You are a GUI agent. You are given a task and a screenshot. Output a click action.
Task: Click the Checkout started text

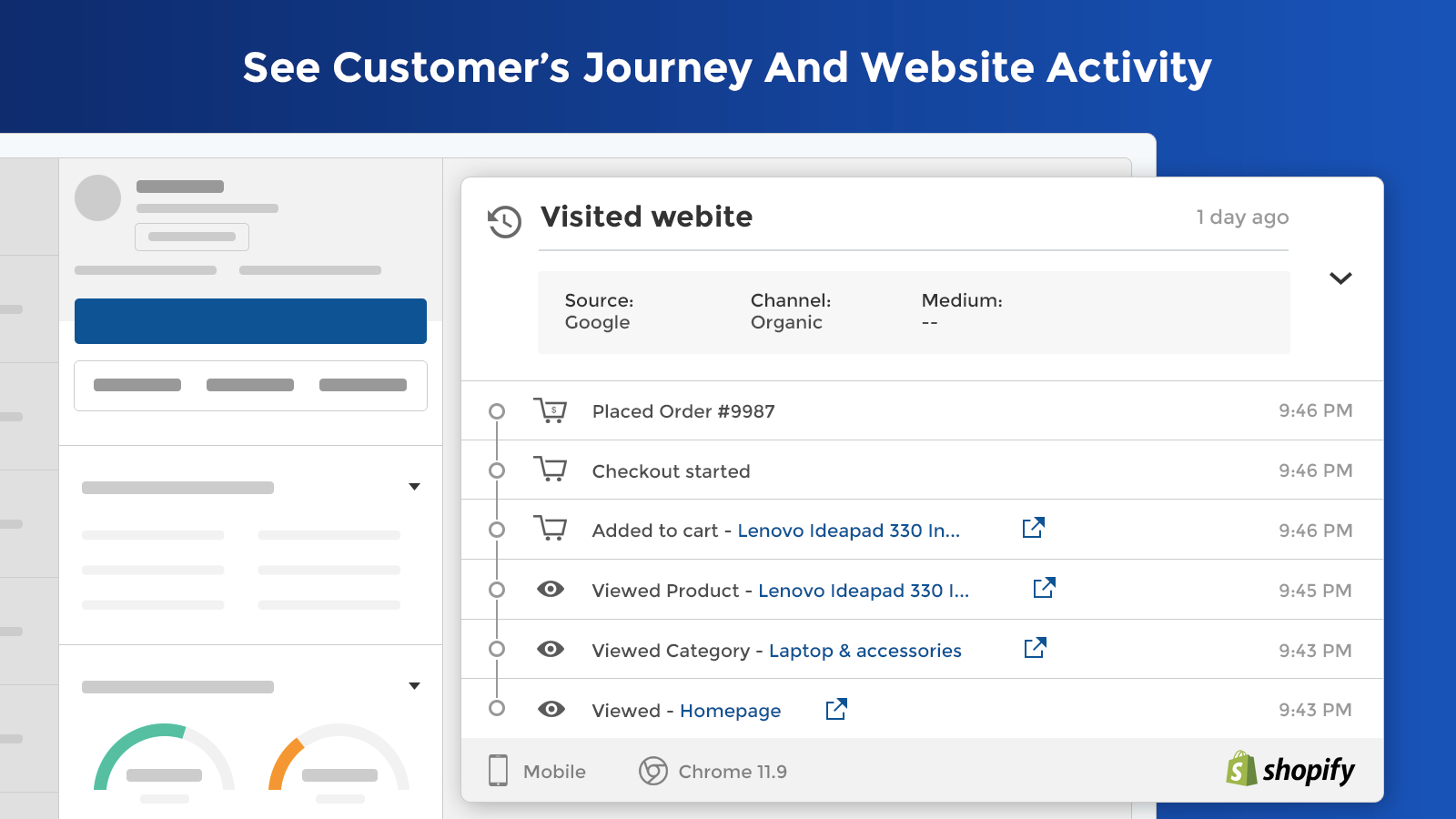pos(672,471)
